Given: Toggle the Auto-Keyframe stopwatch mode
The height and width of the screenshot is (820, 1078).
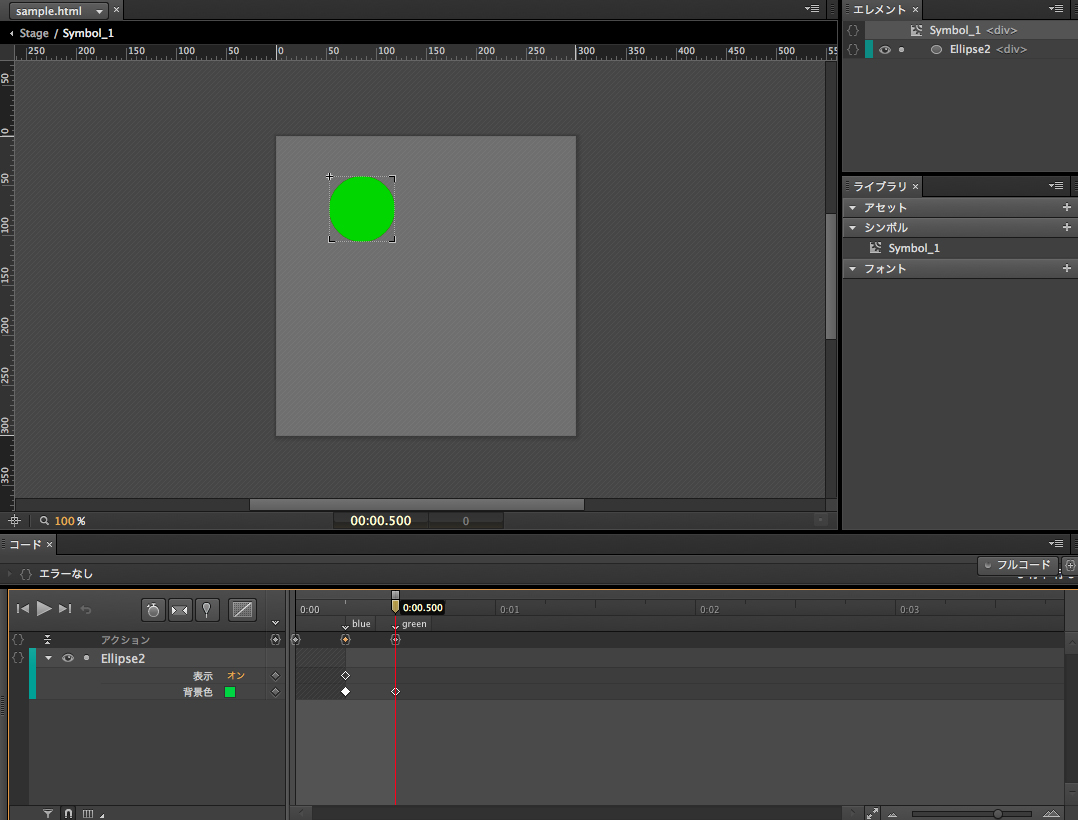Looking at the screenshot, I should coord(153,610).
